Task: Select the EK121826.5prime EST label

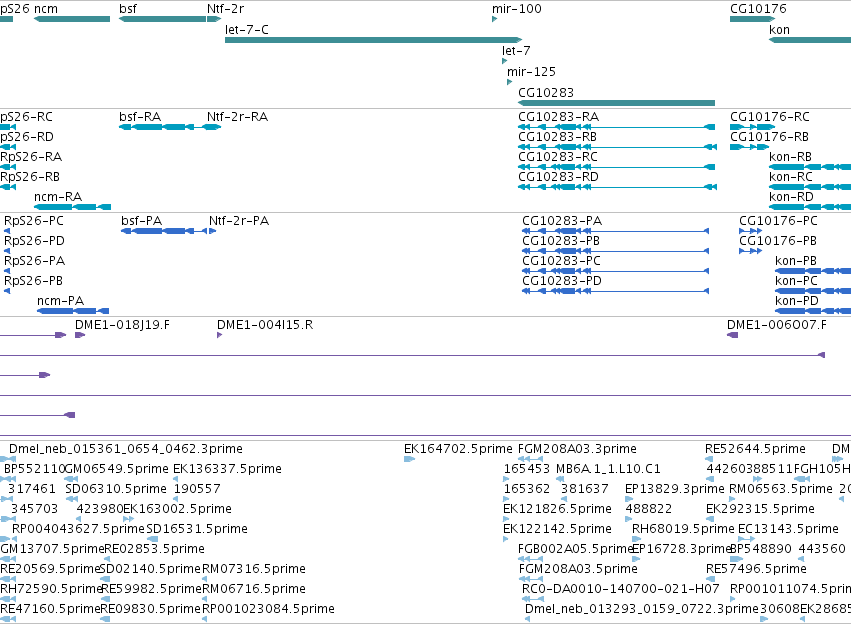Action: [x=557, y=509]
